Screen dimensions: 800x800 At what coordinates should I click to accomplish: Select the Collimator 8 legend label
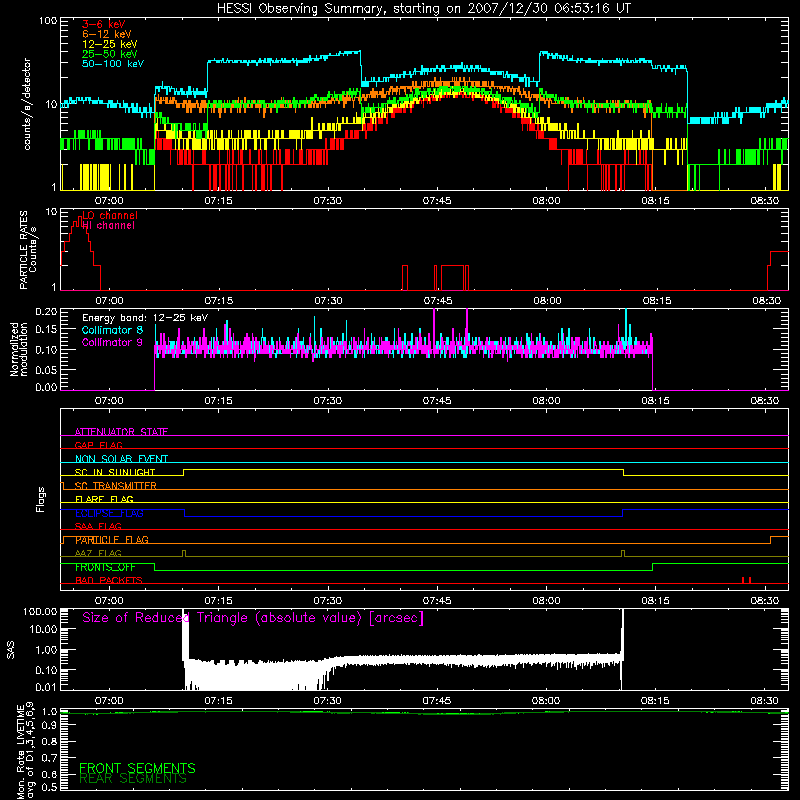click(112, 330)
